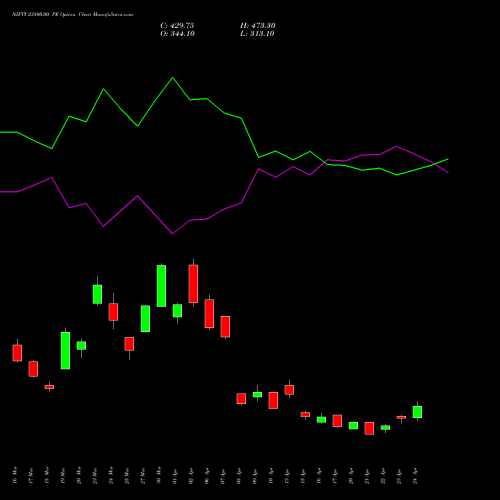Click the green indicator line at its highest peak
The height and width of the screenshot is (500, 500).
172,78
